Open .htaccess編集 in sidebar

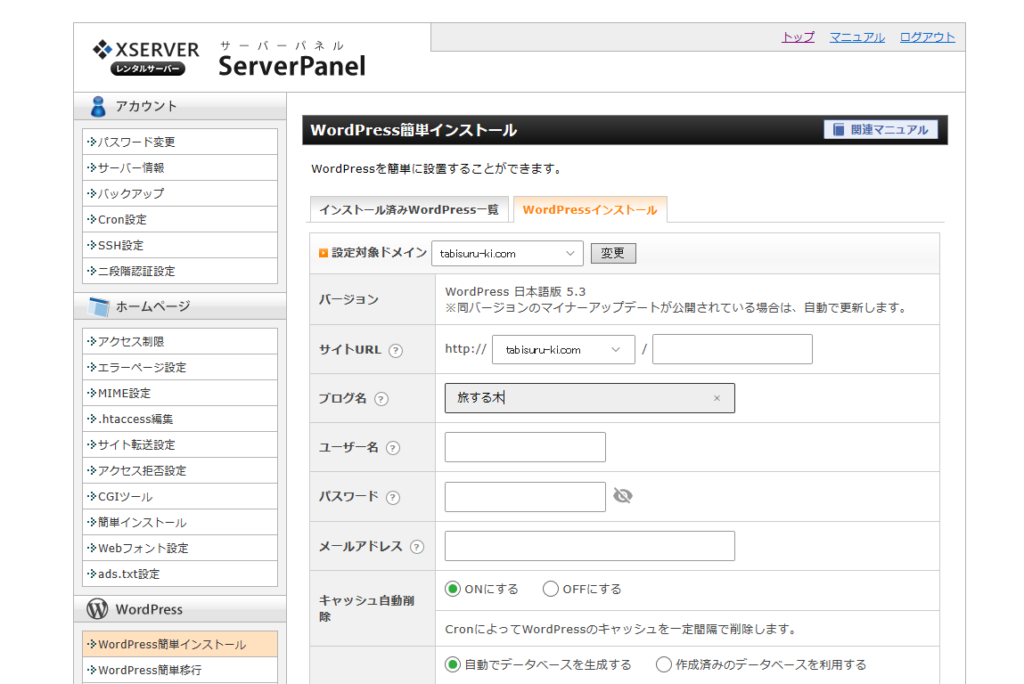pos(180,419)
